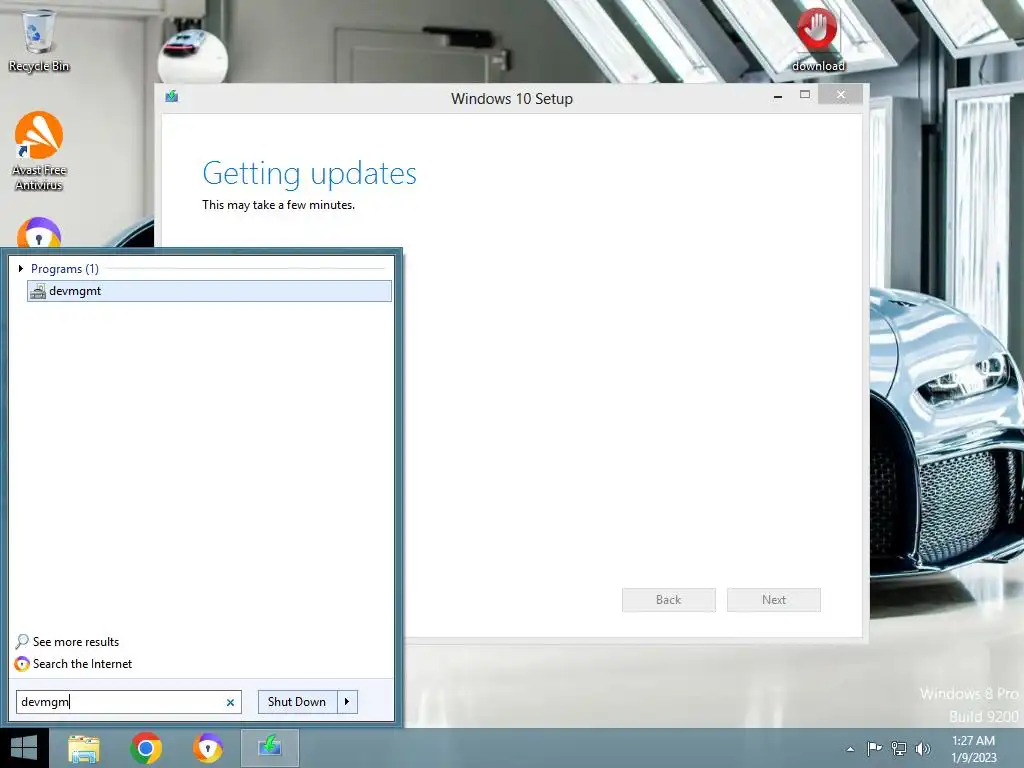This screenshot has height=768, width=1024.
Task: Clear the search box with the X
Action: point(231,703)
